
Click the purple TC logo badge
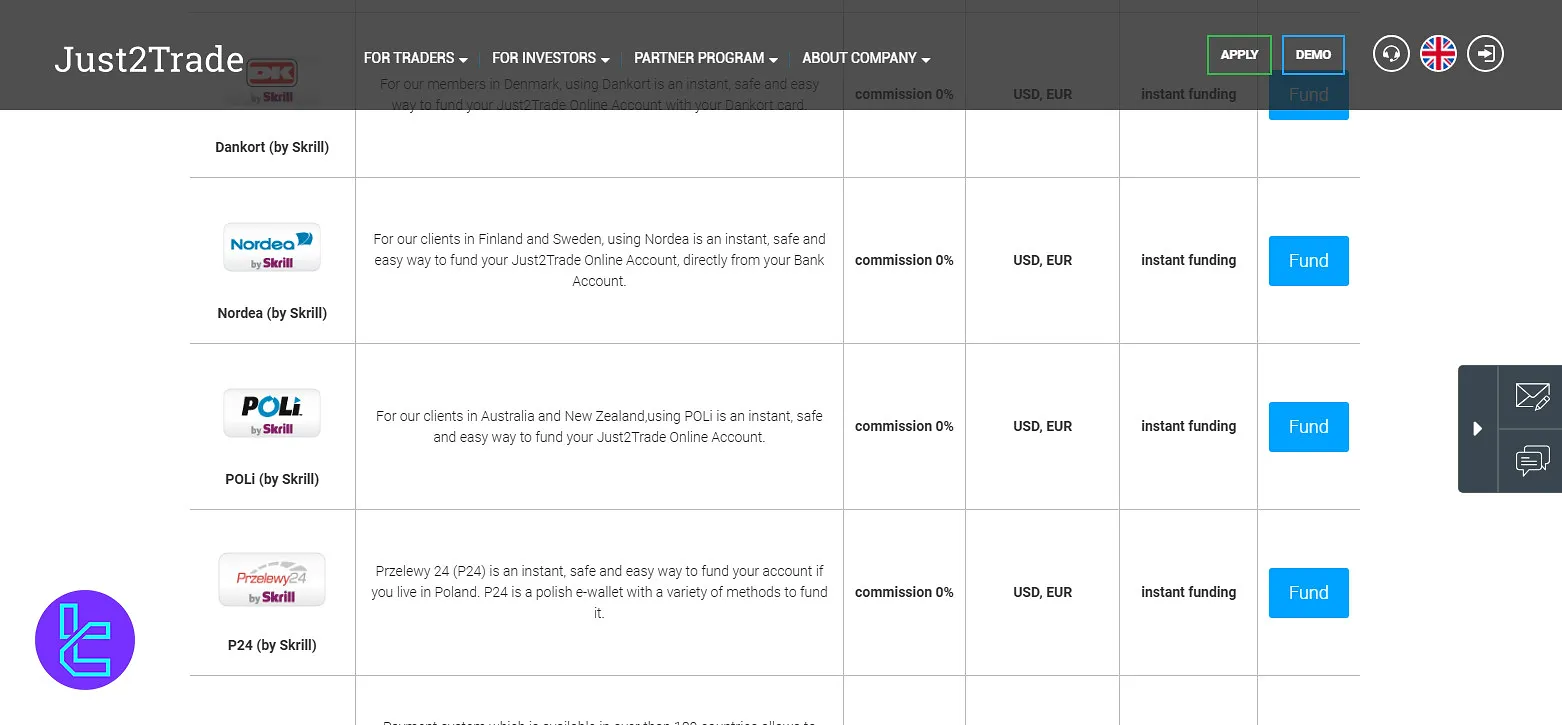click(x=85, y=640)
